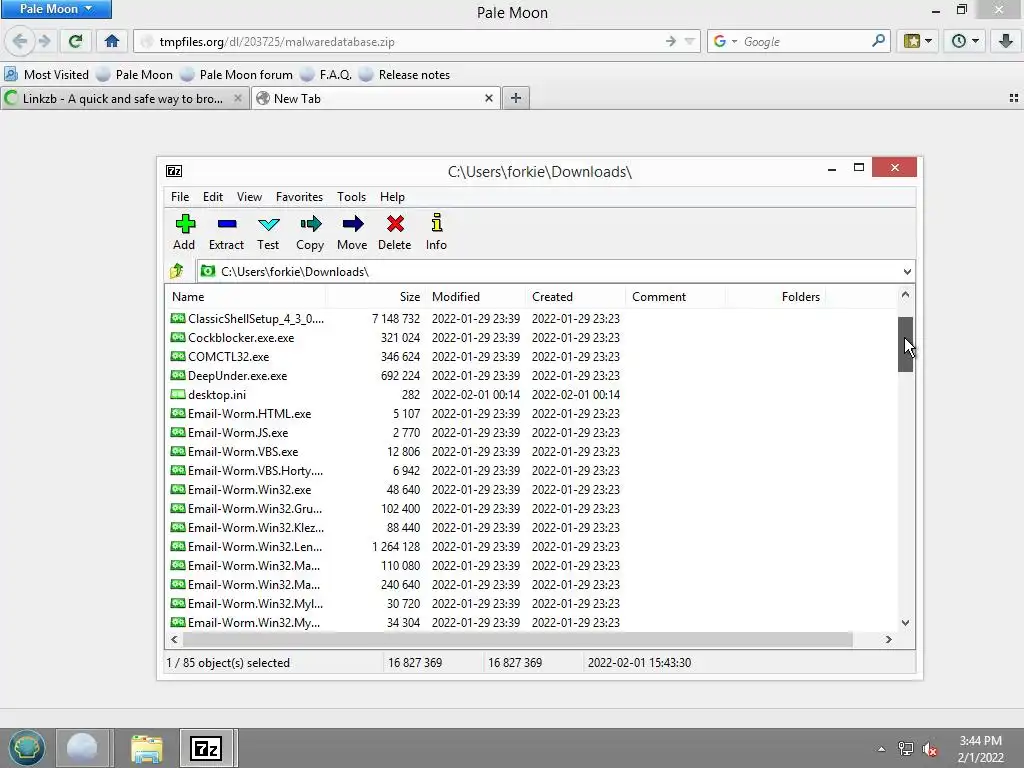Open the Edit menu
This screenshot has height=768, width=1024.
coord(213,197)
